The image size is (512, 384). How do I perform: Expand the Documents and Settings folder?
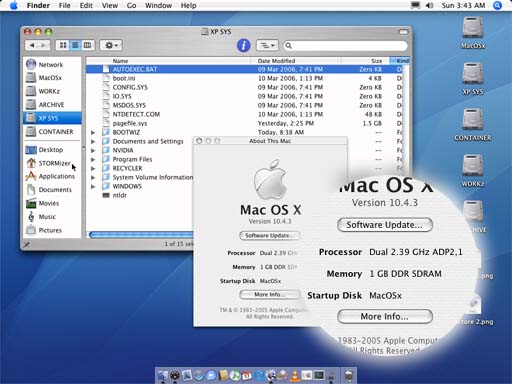tap(93, 141)
